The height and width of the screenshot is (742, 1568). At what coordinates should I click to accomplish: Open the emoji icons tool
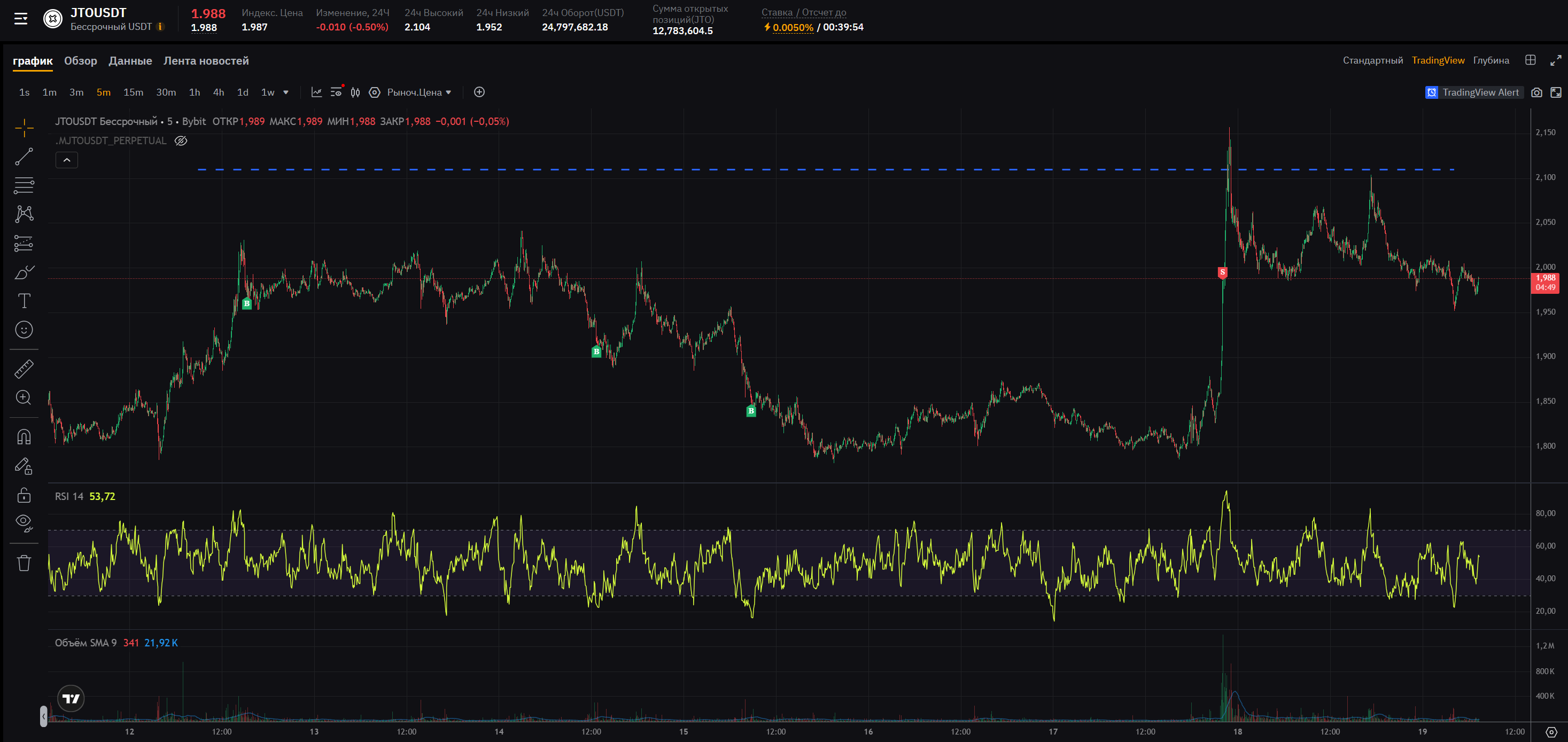[24, 330]
